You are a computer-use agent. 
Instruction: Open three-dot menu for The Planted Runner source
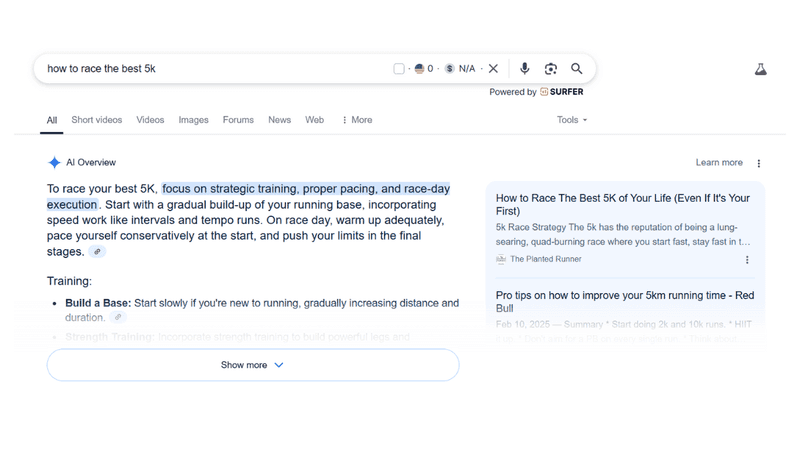747,260
